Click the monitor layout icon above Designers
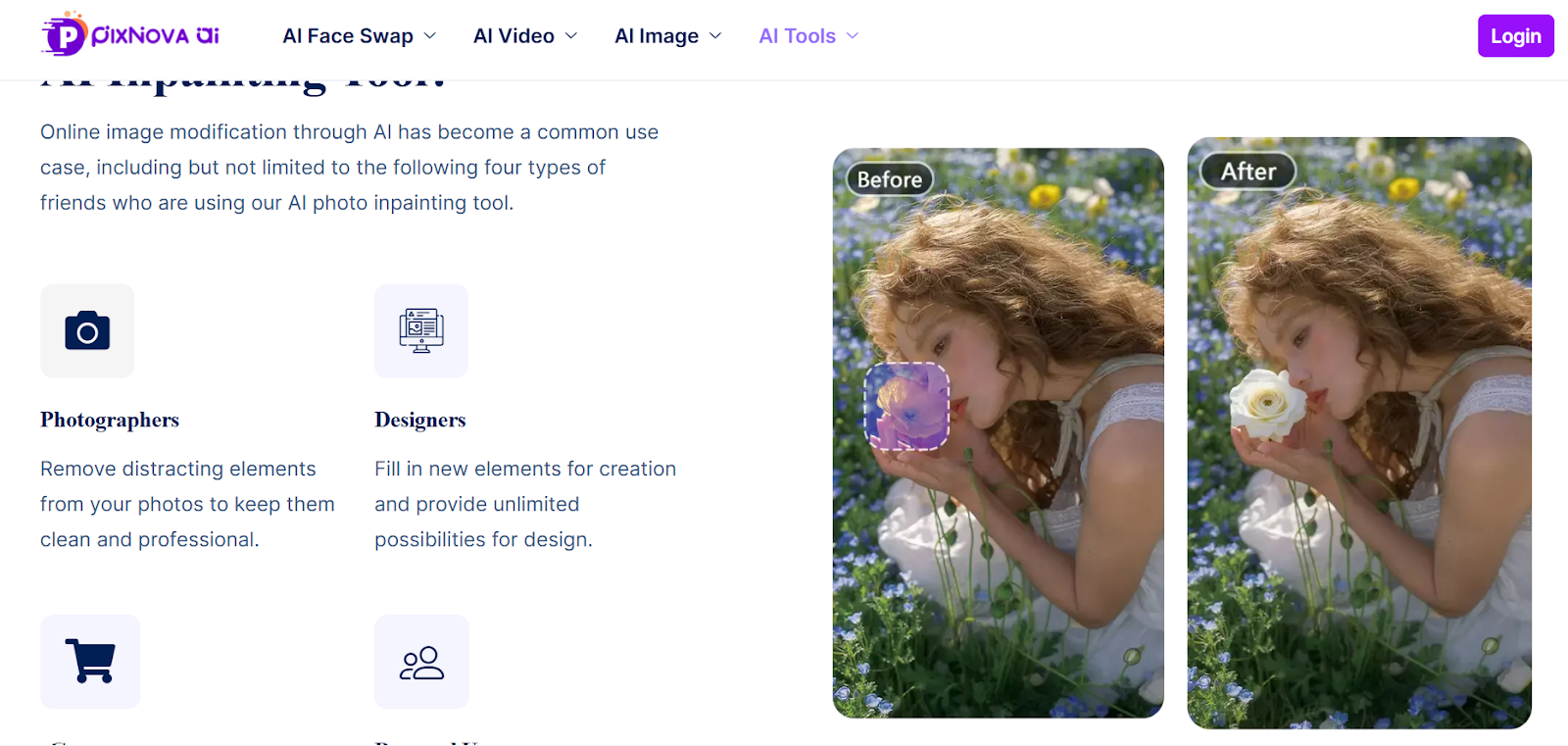The height and width of the screenshot is (746, 1568). (421, 331)
